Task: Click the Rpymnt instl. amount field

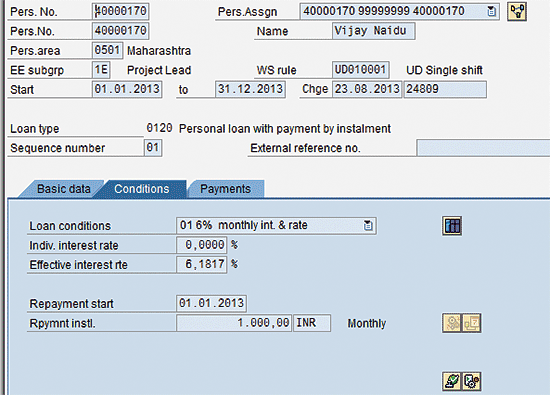Action: click(234, 323)
